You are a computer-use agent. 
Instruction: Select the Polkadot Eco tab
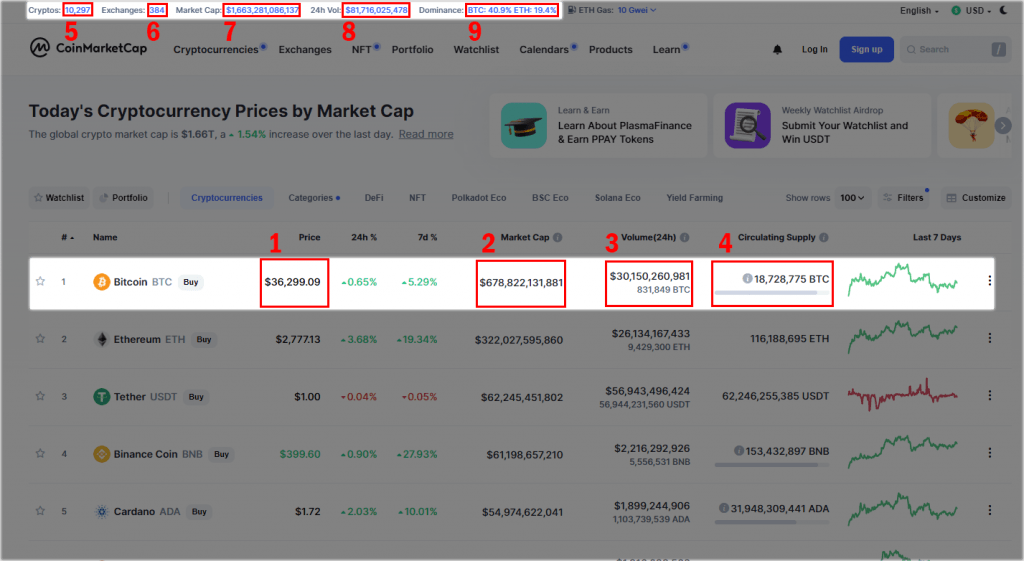(479, 198)
